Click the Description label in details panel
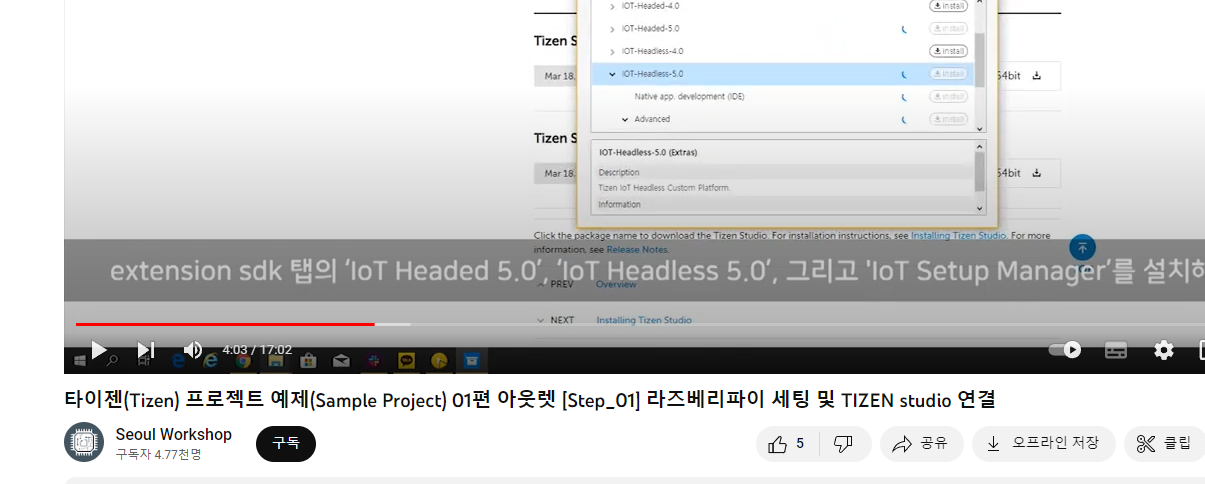The height and width of the screenshot is (484, 1205). (x=619, y=172)
